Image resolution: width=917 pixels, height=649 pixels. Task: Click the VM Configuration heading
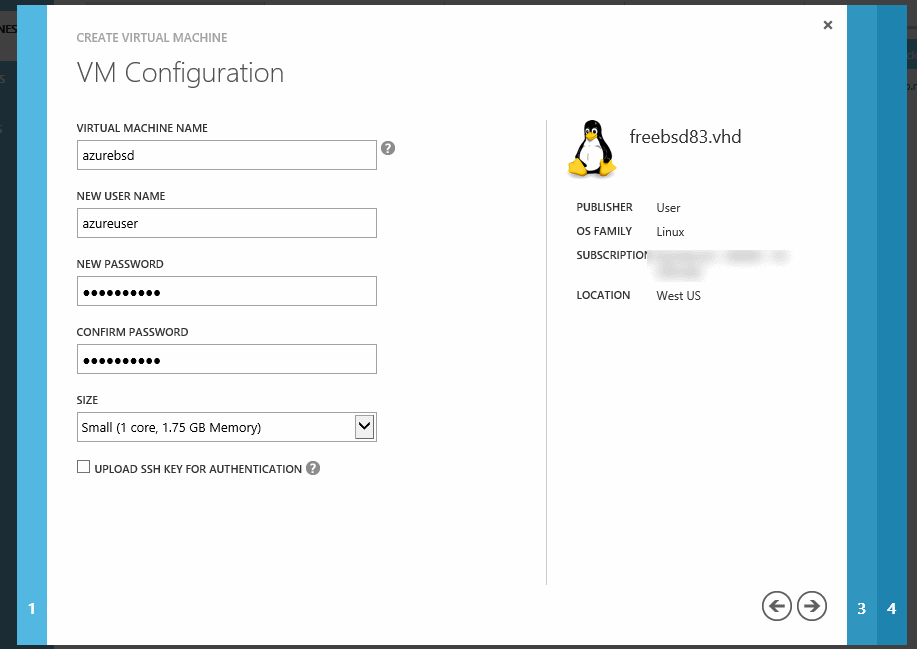[180, 73]
